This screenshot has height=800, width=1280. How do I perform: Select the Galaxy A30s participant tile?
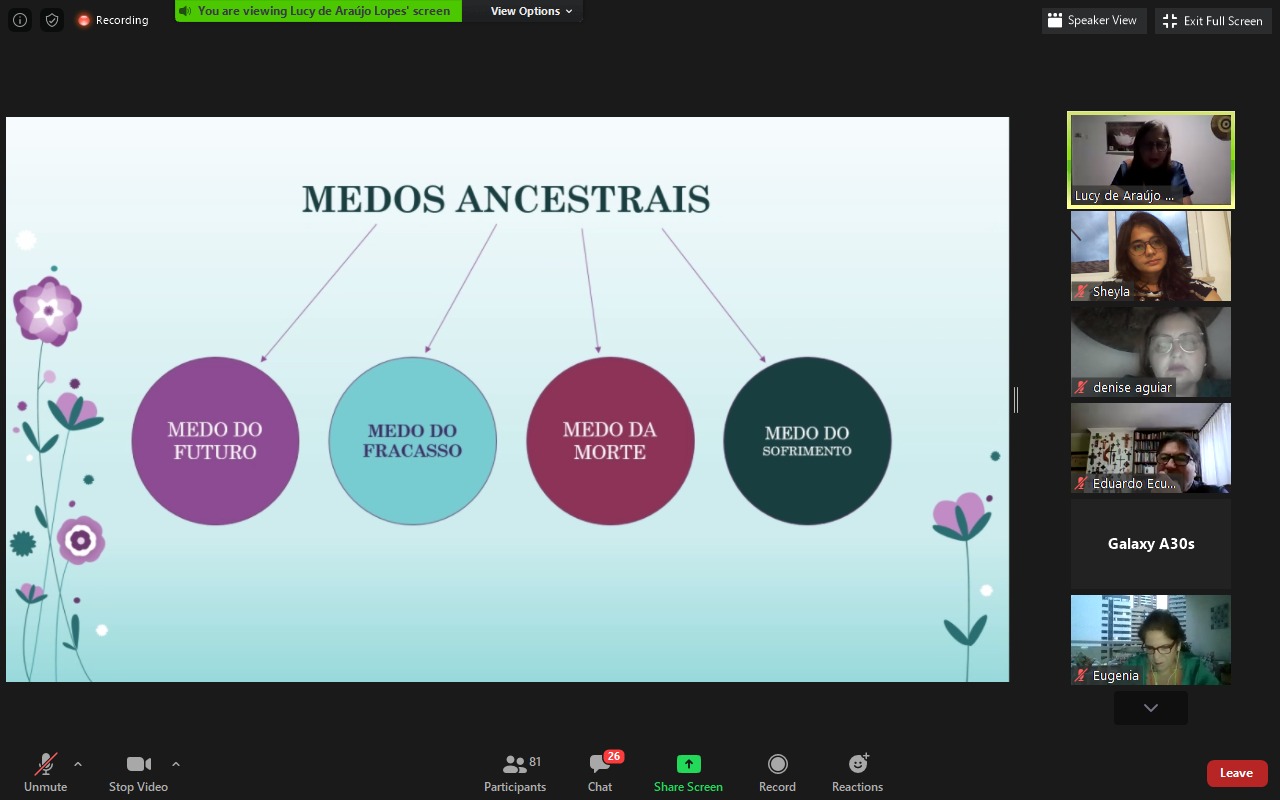(x=1151, y=544)
